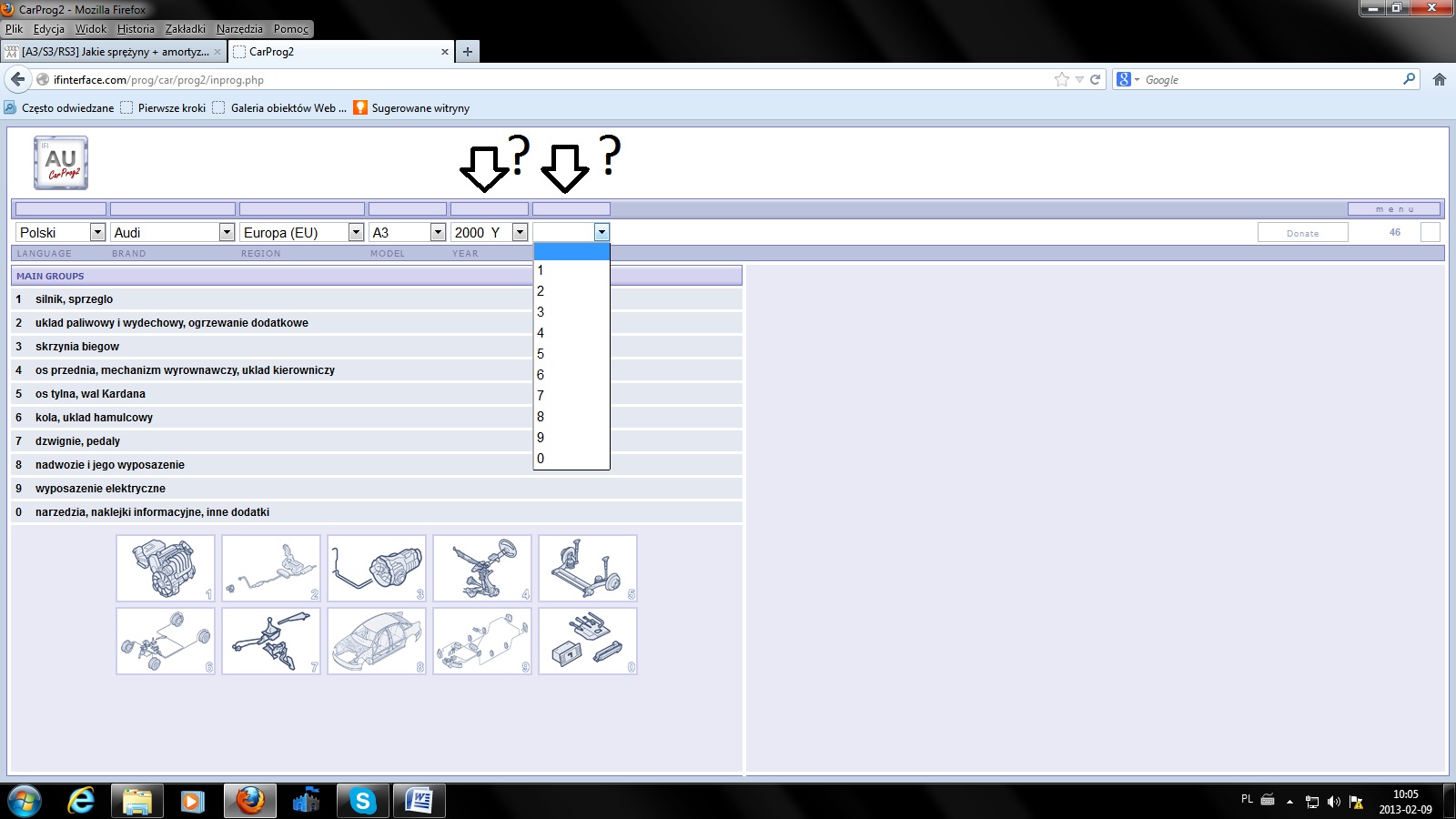Expand the Polski language dropdown

(x=97, y=232)
